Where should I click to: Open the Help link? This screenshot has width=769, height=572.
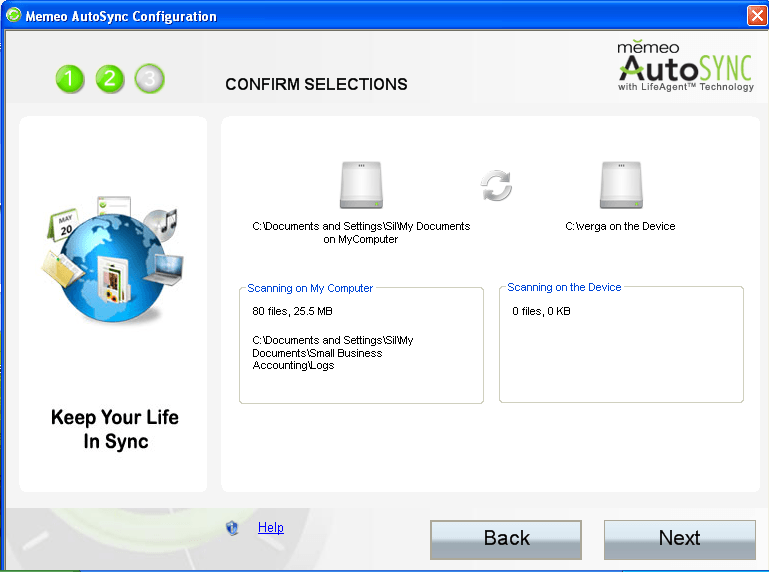(271, 527)
